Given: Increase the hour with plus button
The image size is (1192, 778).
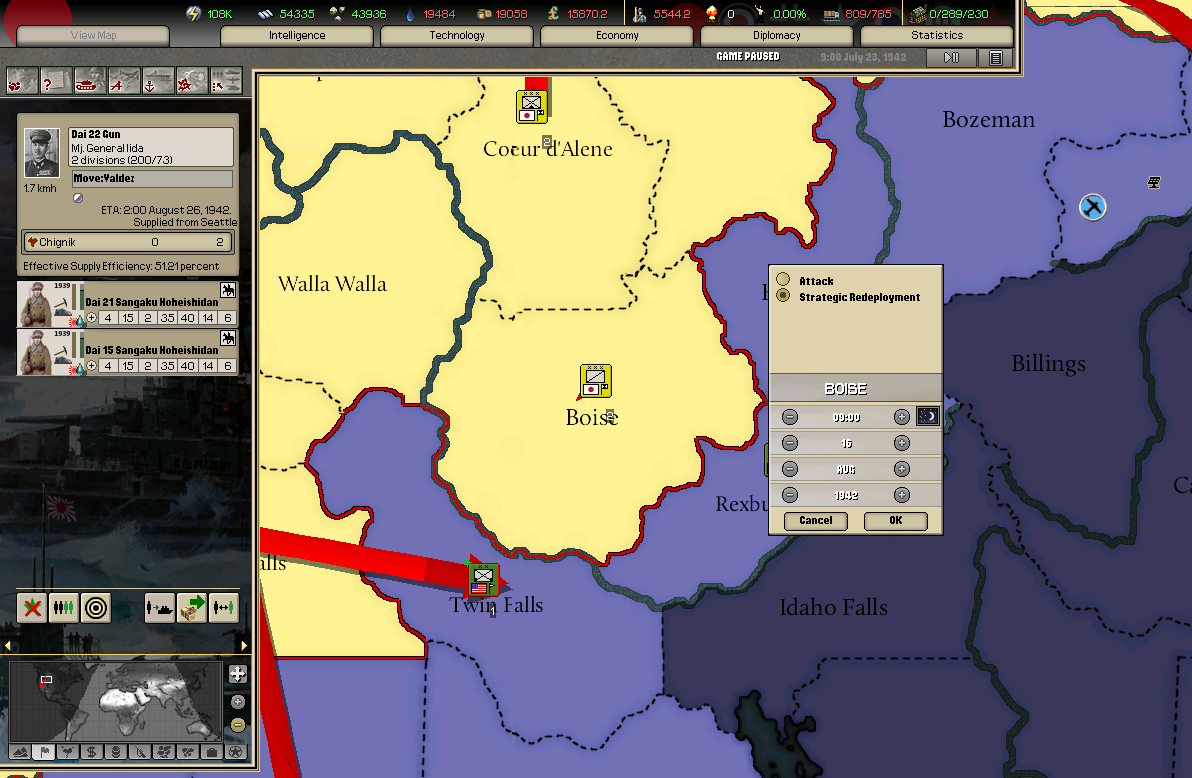Looking at the screenshot, I should pos(901,417).
